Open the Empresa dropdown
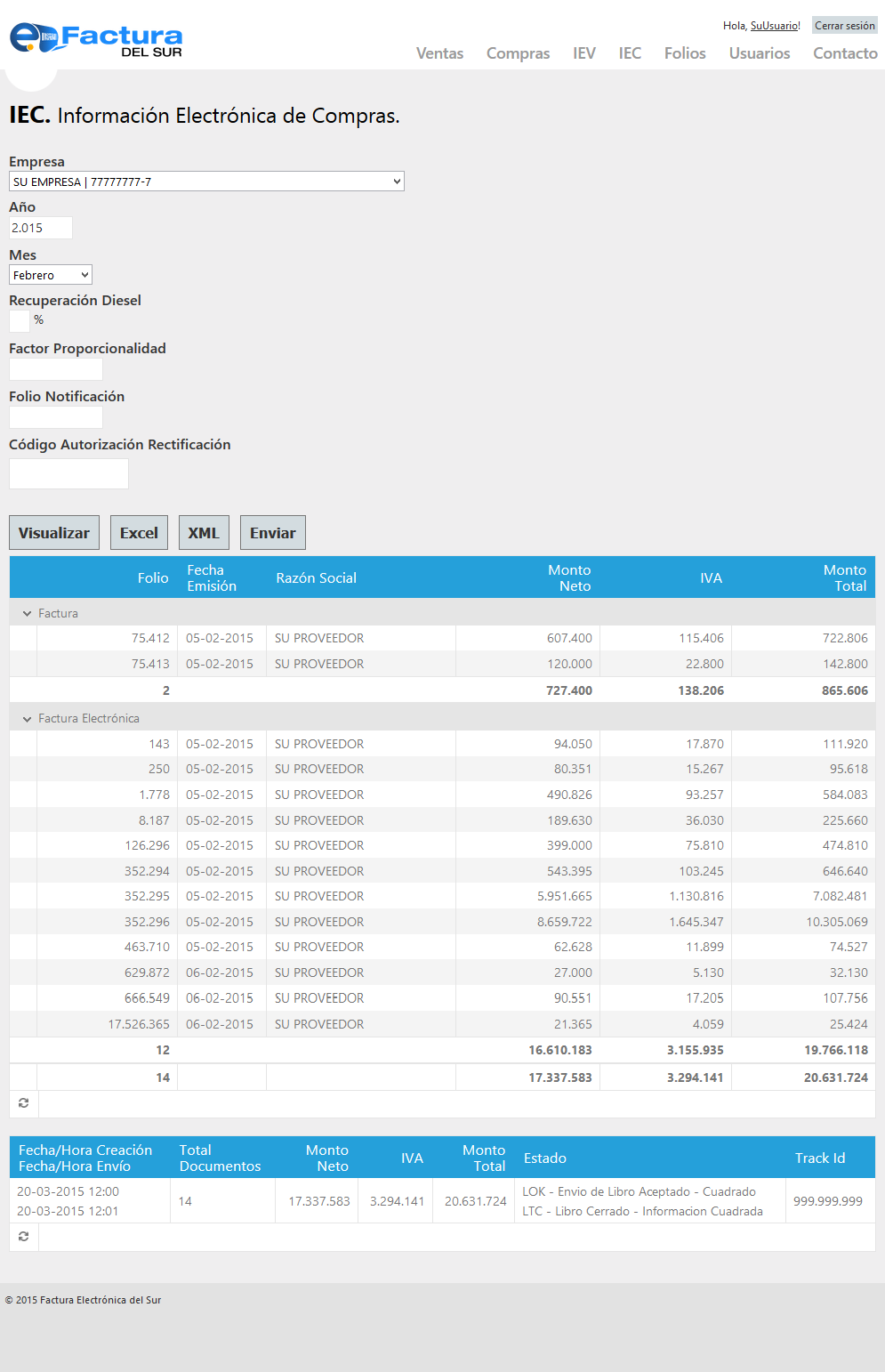This screenshot has width=885, height=1372. pos(206,182)
